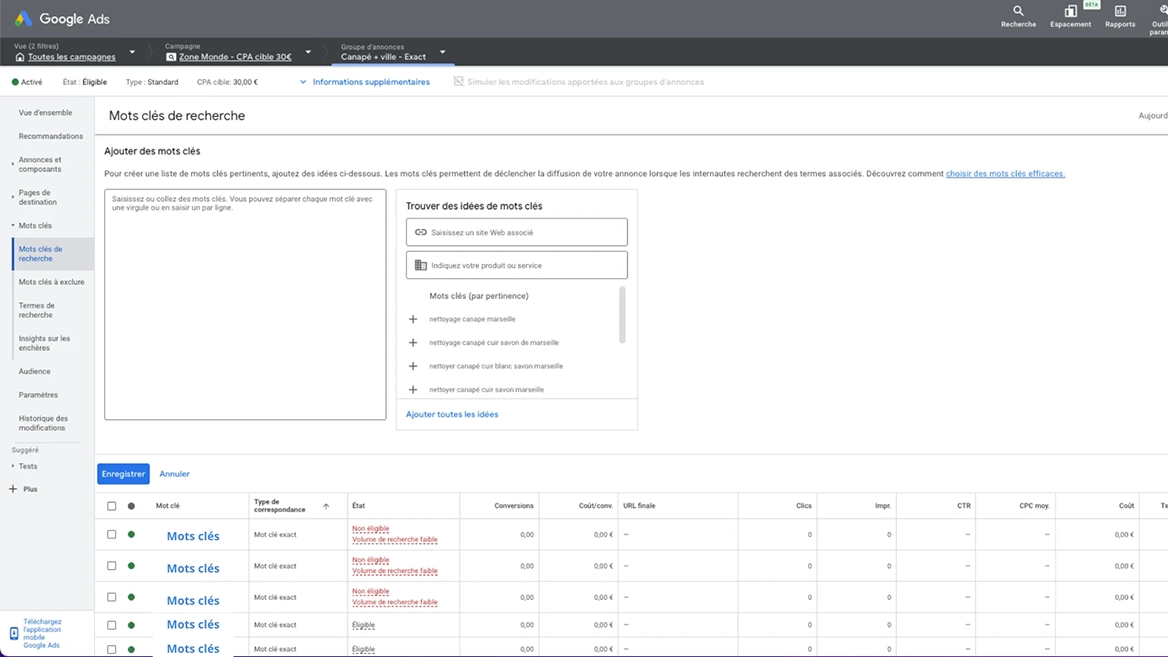This screenshot has width=1168, height=657.
Task: Click the Annuler button
Action: (x=174, y=474)
